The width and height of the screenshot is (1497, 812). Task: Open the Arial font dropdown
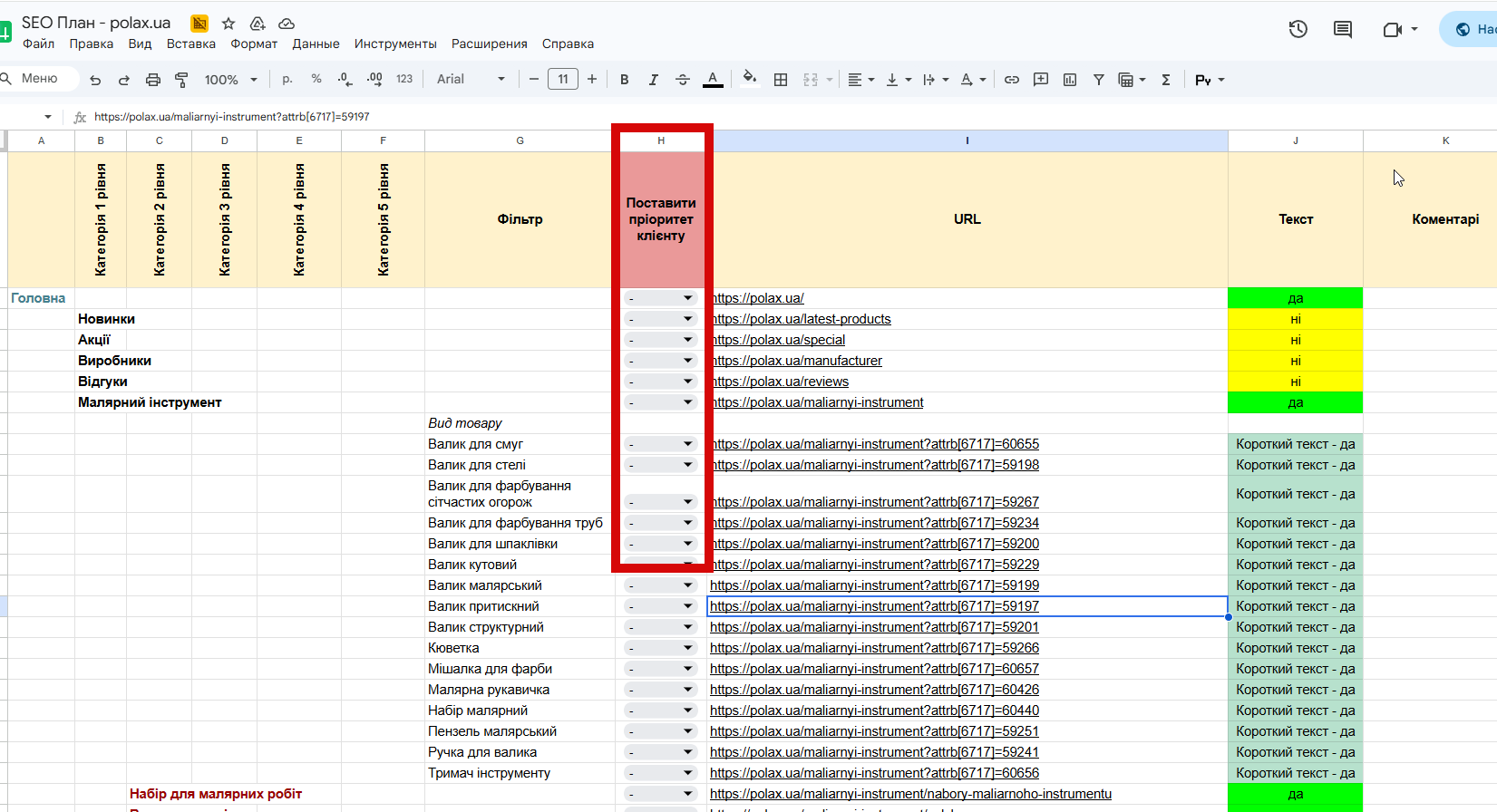click(471, 79)
